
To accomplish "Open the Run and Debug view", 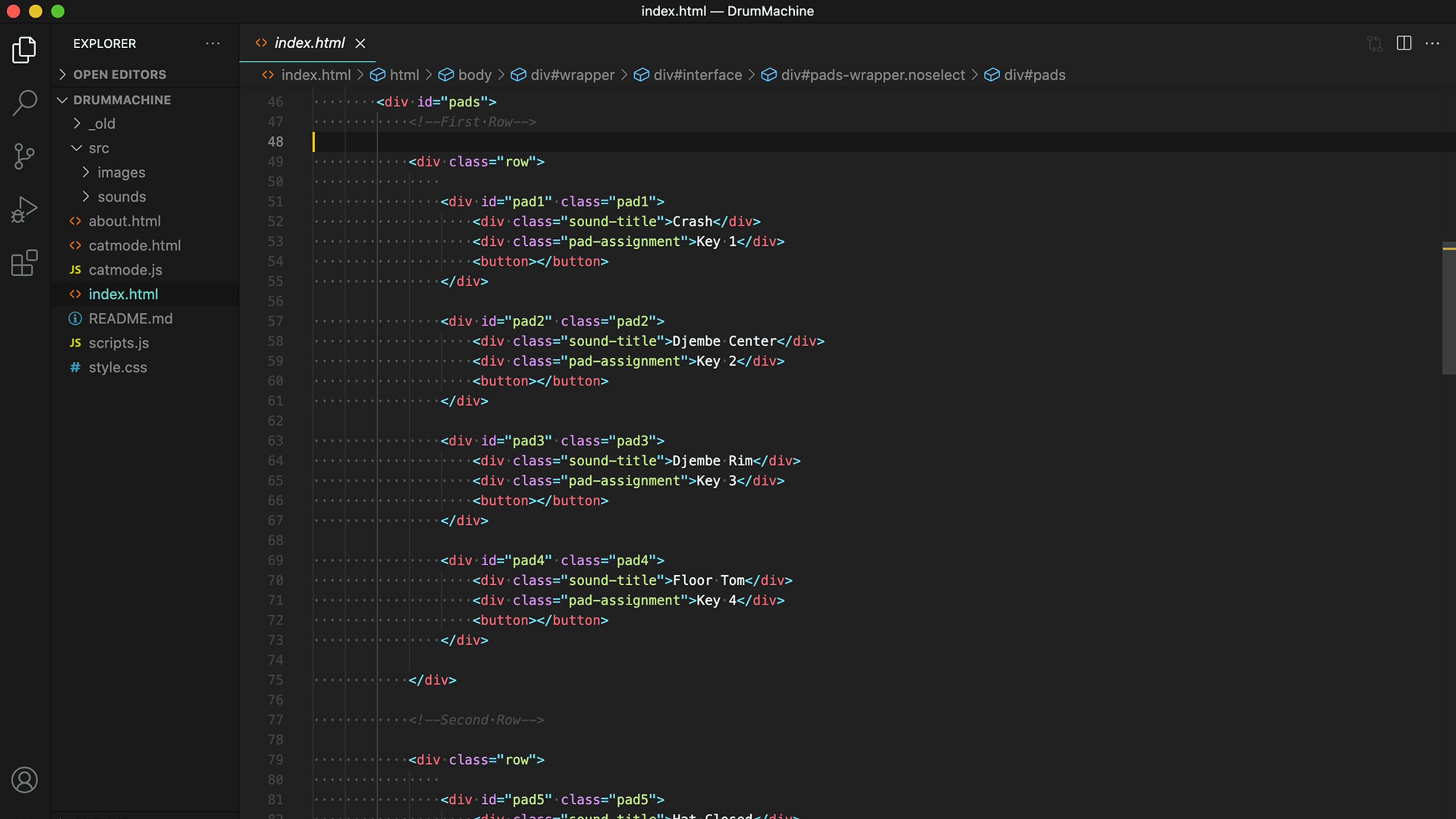I will click(24, 209).
